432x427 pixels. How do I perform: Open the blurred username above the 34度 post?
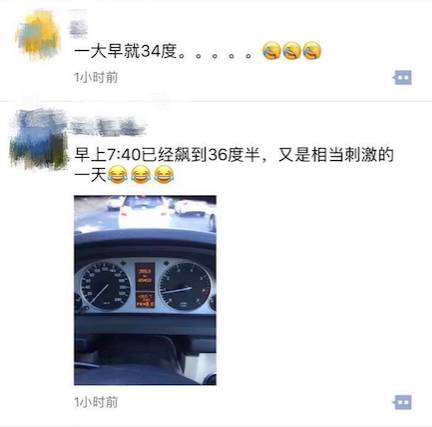point(78,24)
